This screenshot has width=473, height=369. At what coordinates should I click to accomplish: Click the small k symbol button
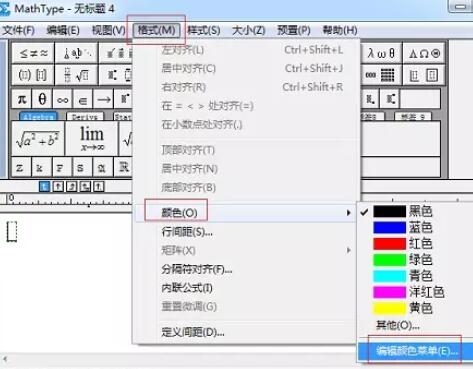point(41,167)
